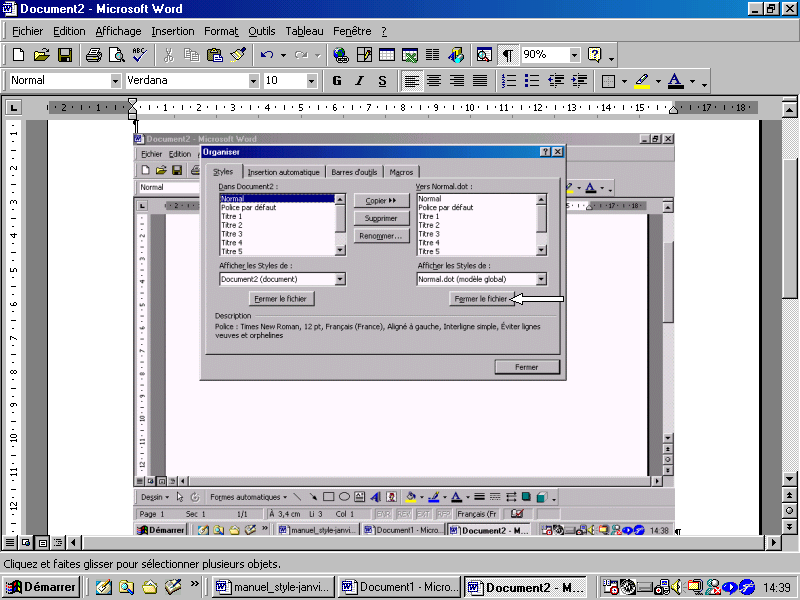The image size is (800, 600).
Task: Create a new blank document
Action: coord(18,55)
